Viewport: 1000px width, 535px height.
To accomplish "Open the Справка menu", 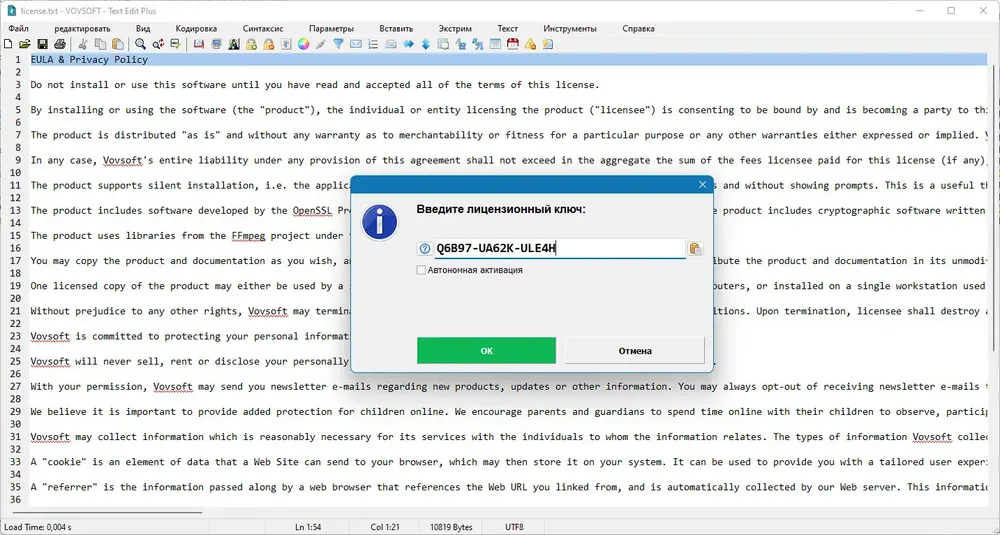I will click(x=638, y=29).
